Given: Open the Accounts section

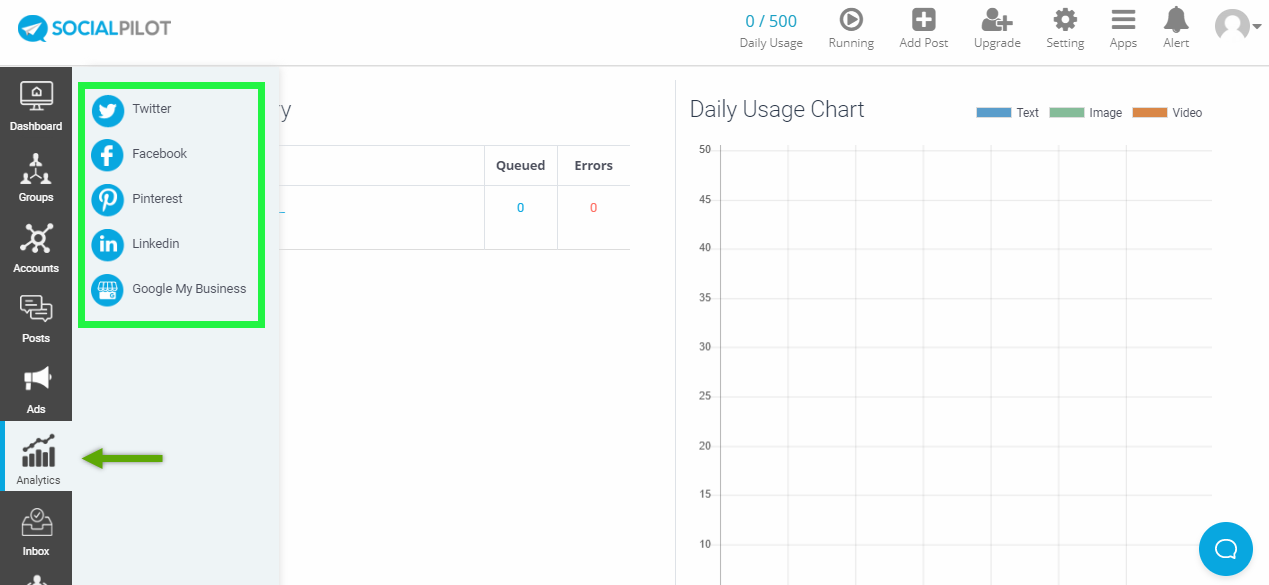Looking at the screenshot, I should [x=36, y=247].
